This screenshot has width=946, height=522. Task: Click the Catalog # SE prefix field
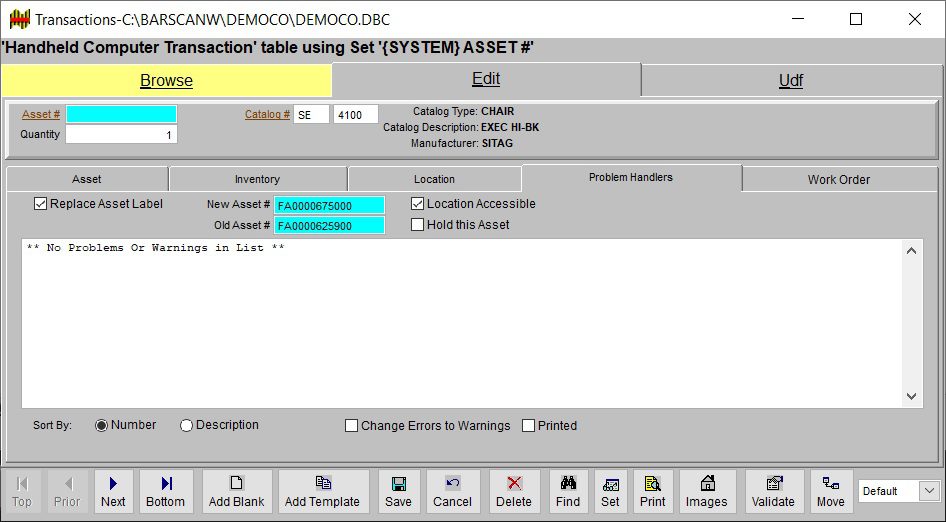[311, 114]
